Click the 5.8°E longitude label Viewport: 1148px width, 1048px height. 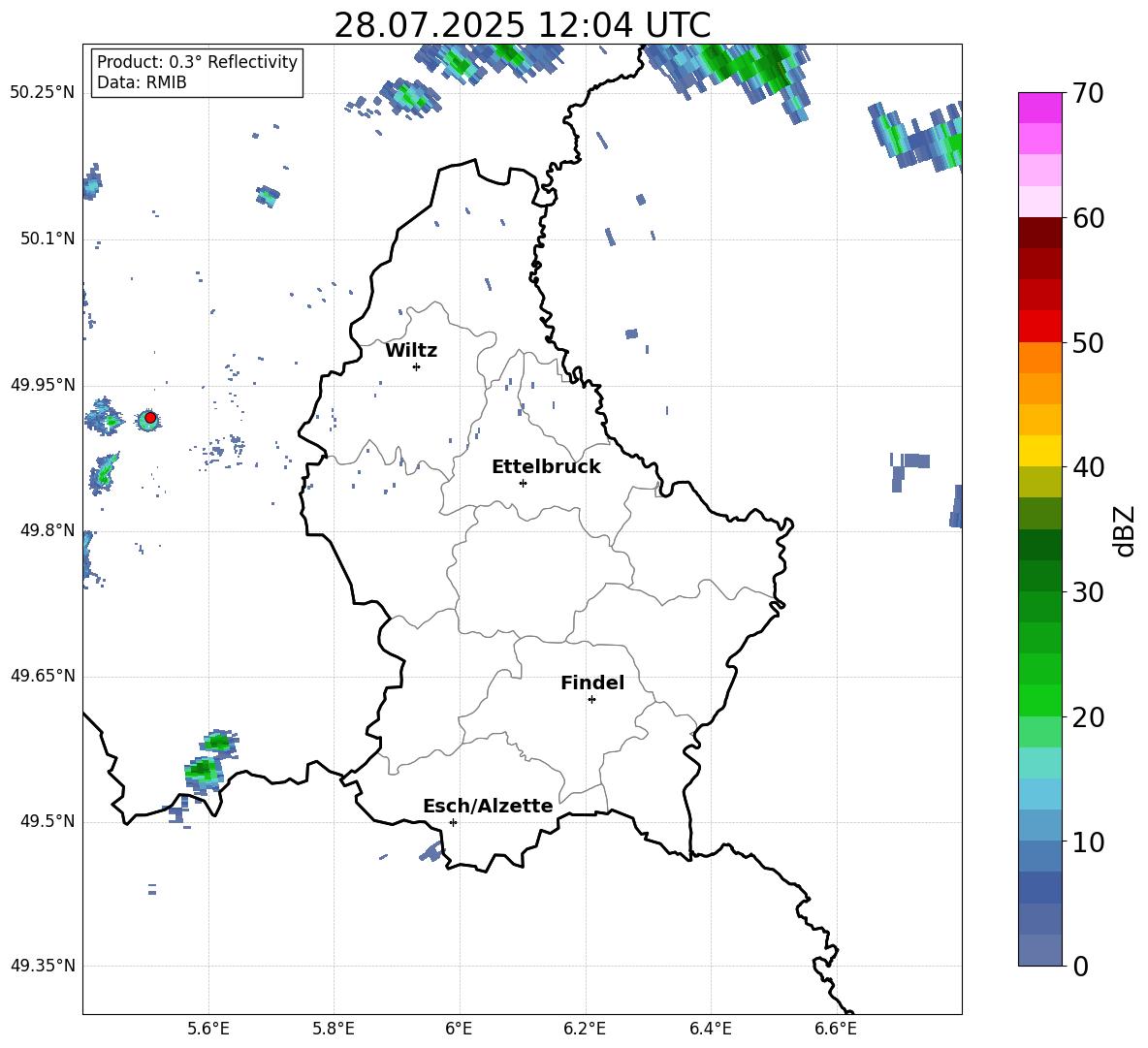click(334, 1029)
